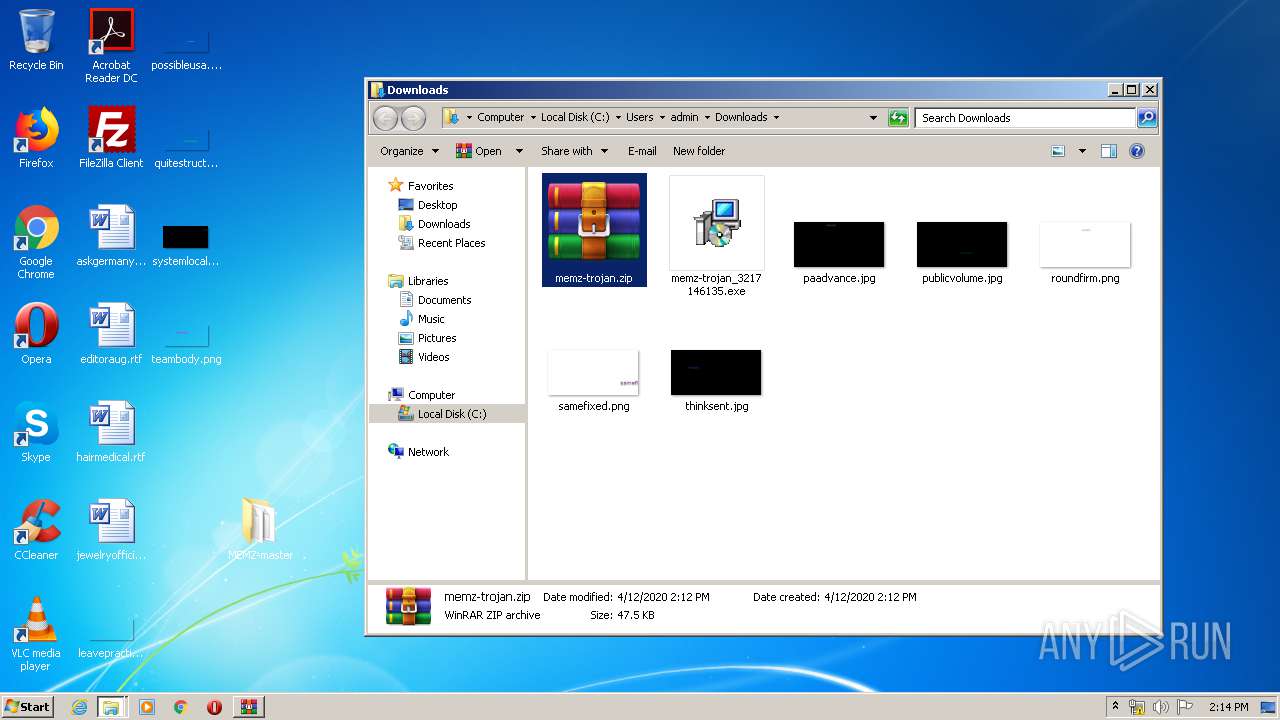Expand the view options dropdown arrow
The image size is (1280, 720).
pyautogui.click(x=1082, y=151)
